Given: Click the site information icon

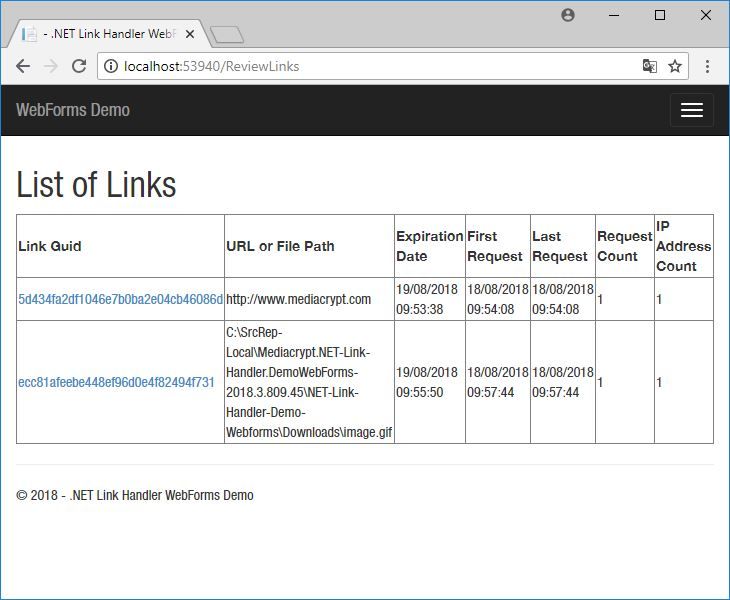Looking at the screenshot, I should click(111, 67).
